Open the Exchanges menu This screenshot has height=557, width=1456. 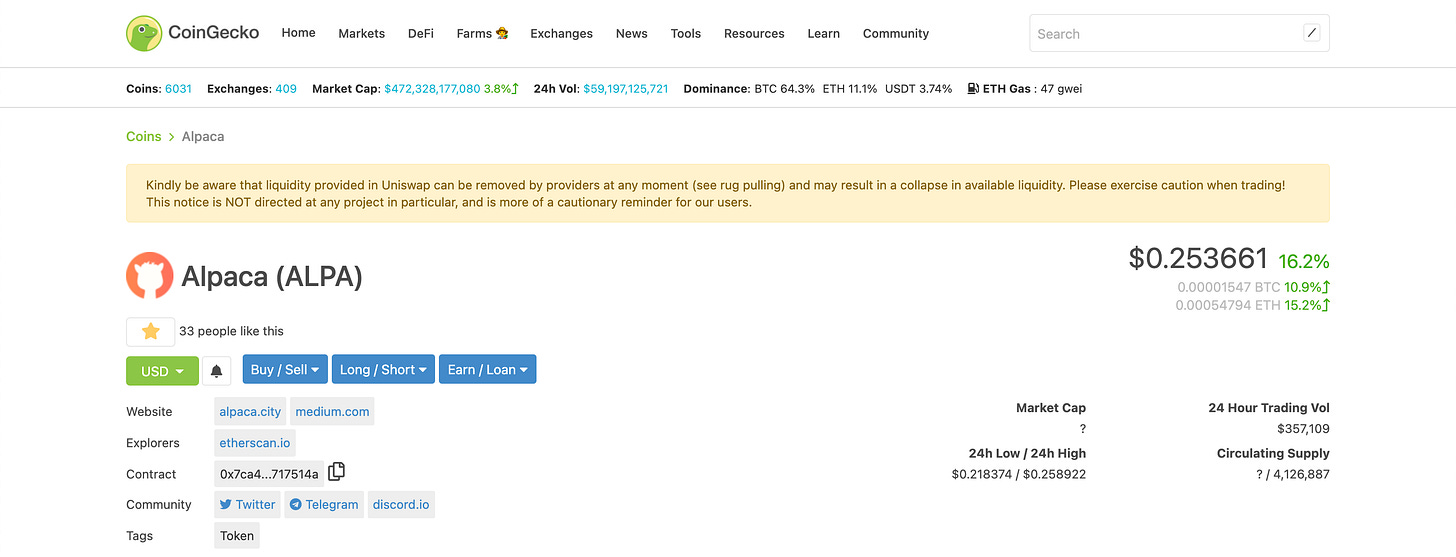(561, 33)
